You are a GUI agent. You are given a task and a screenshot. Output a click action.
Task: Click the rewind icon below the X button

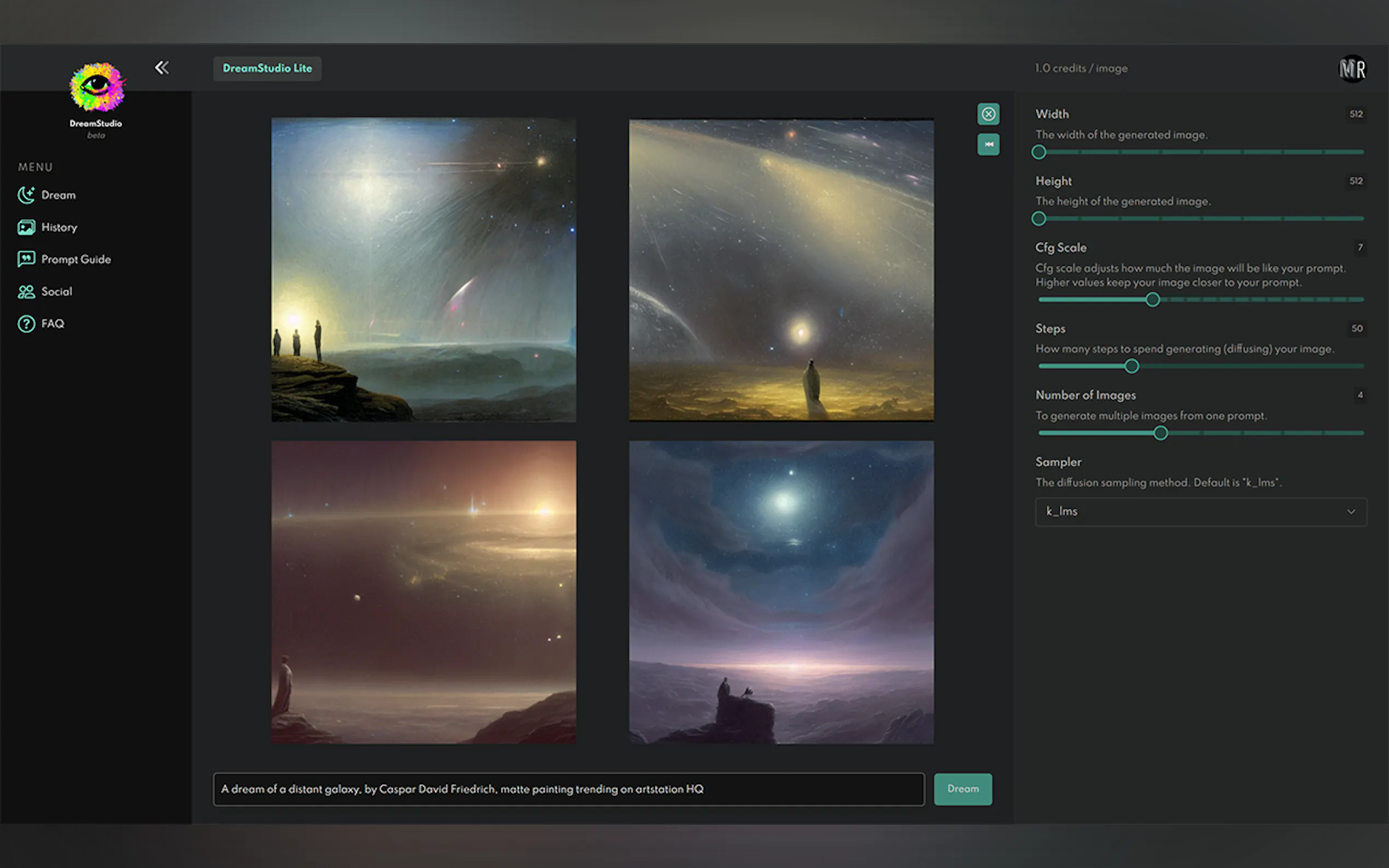pyautogui.click(x=988, y=145)
